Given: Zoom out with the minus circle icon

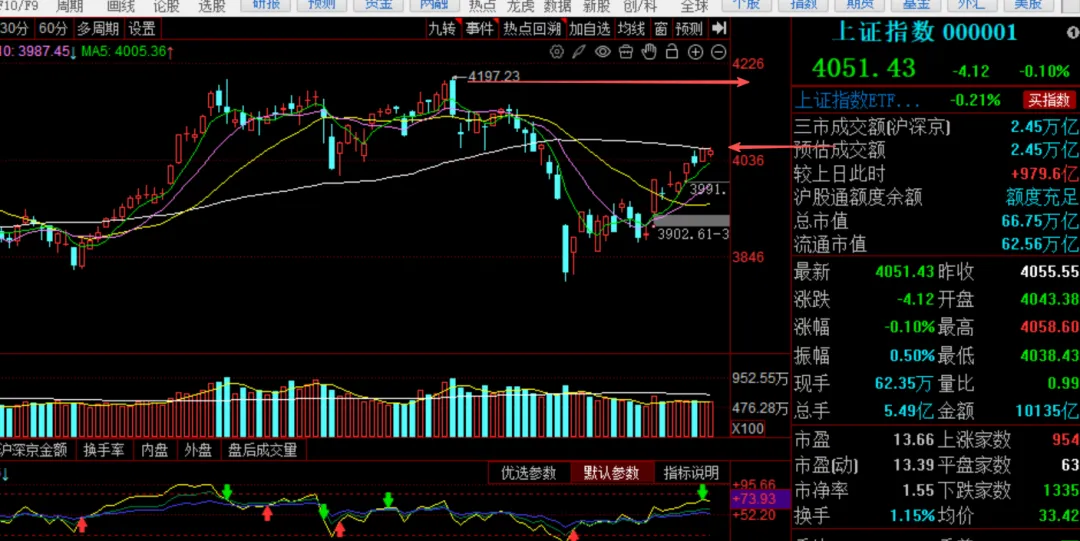Looking at the screenshot, I should 718,52.
